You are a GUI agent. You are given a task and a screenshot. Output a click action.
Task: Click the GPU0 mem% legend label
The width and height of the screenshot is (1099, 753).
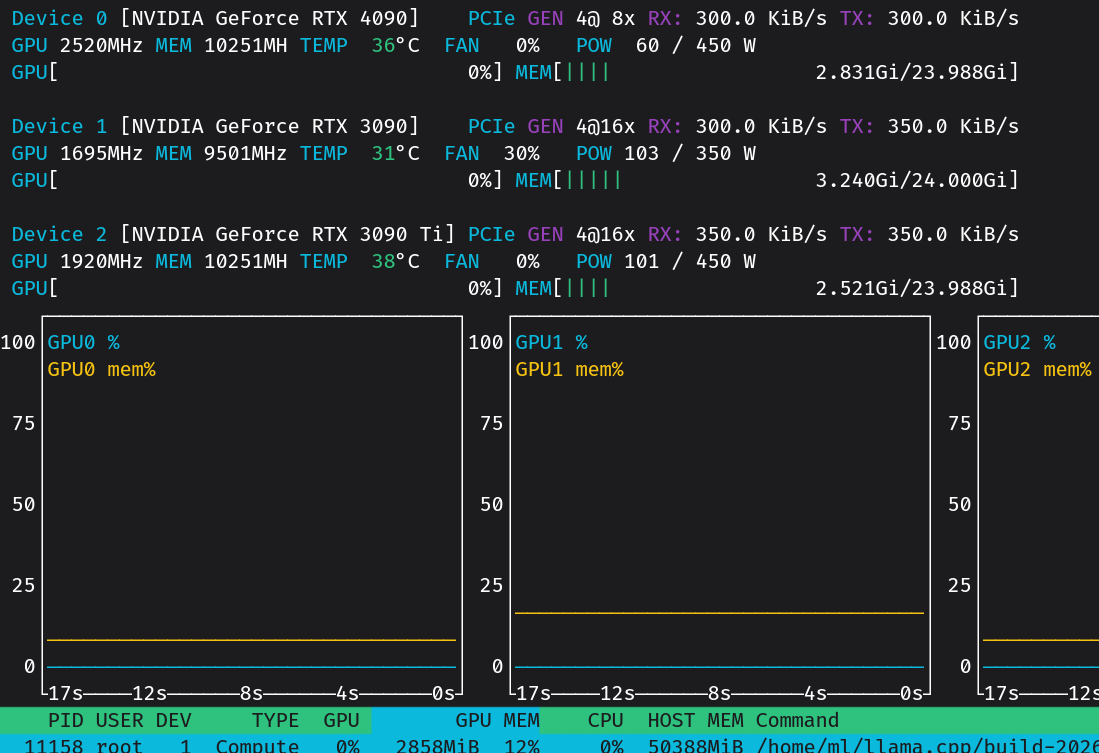tap(102, 369)
